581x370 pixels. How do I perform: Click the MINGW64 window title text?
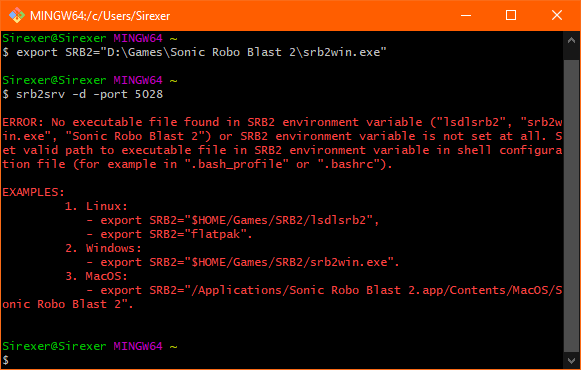coord(100,16)
